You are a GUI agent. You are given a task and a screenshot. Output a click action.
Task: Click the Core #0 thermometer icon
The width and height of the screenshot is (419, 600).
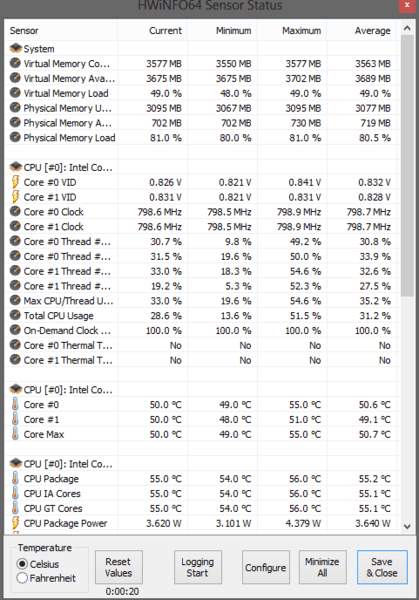click(x=15, y=404)
